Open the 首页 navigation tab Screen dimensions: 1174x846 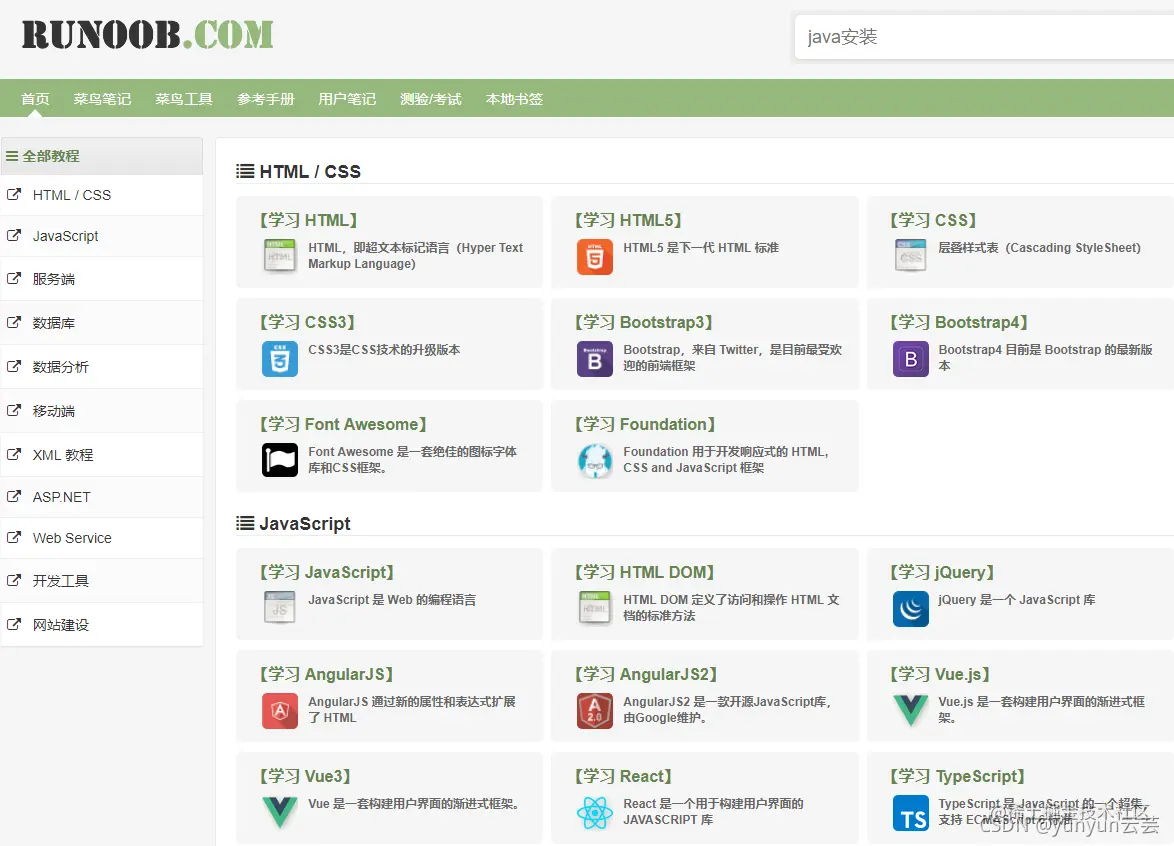pyautogui.click(x=35, y=99)
